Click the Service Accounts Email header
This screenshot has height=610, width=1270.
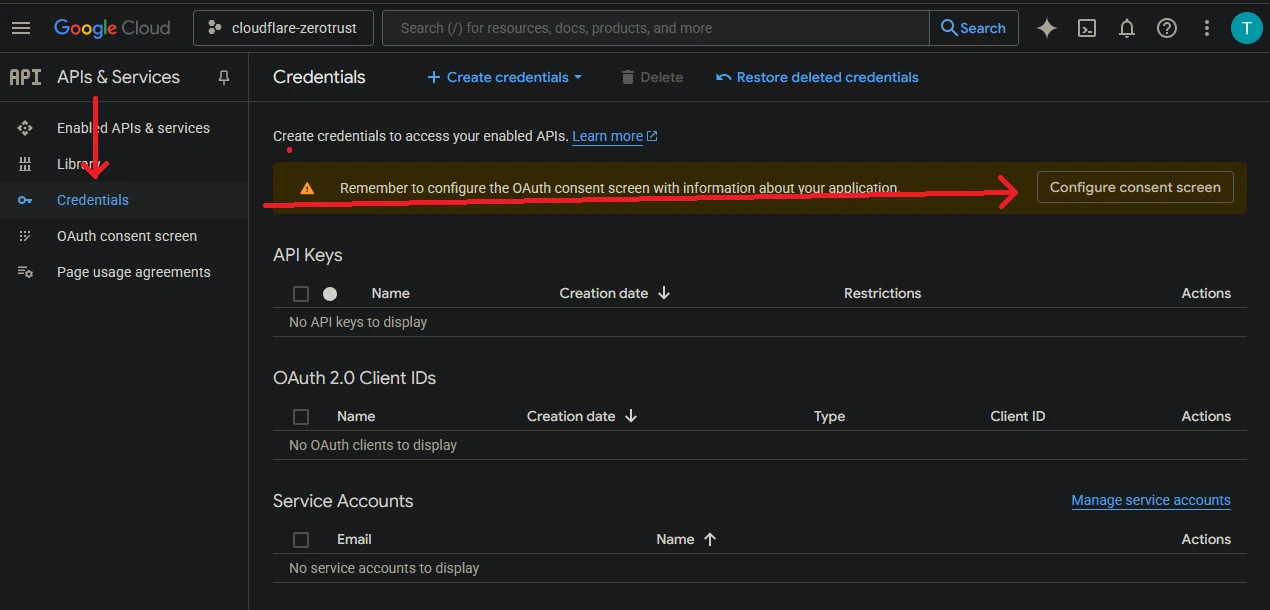[x=354, y=539]
